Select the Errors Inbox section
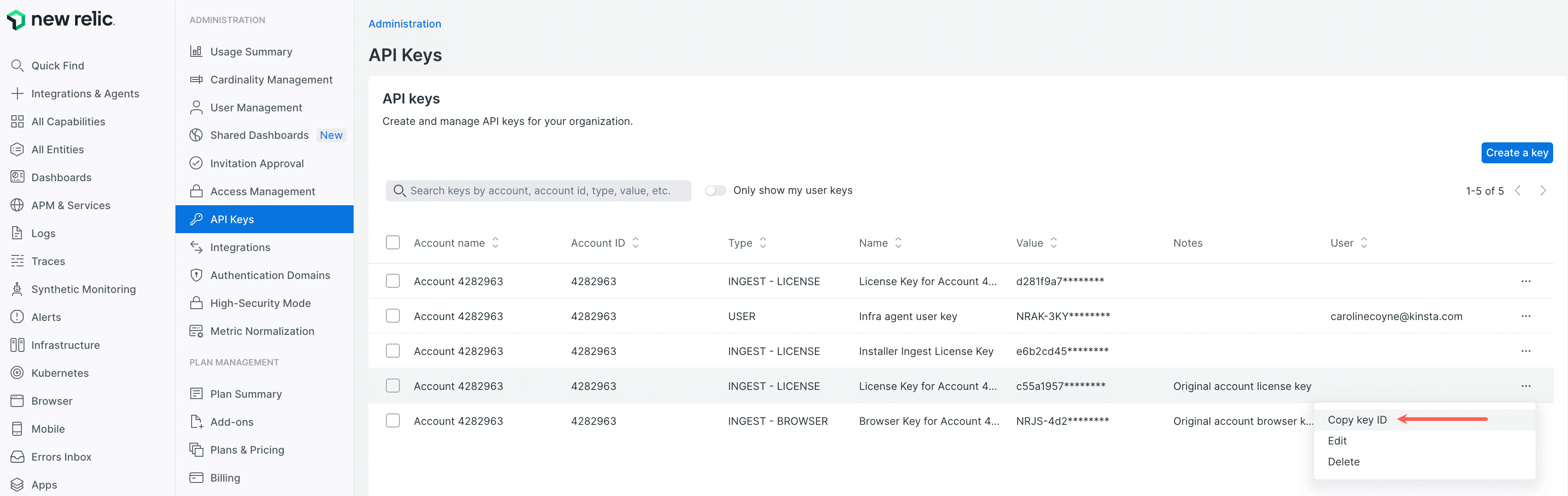Viewport: 1568px width, 496px height. [60, 456]
